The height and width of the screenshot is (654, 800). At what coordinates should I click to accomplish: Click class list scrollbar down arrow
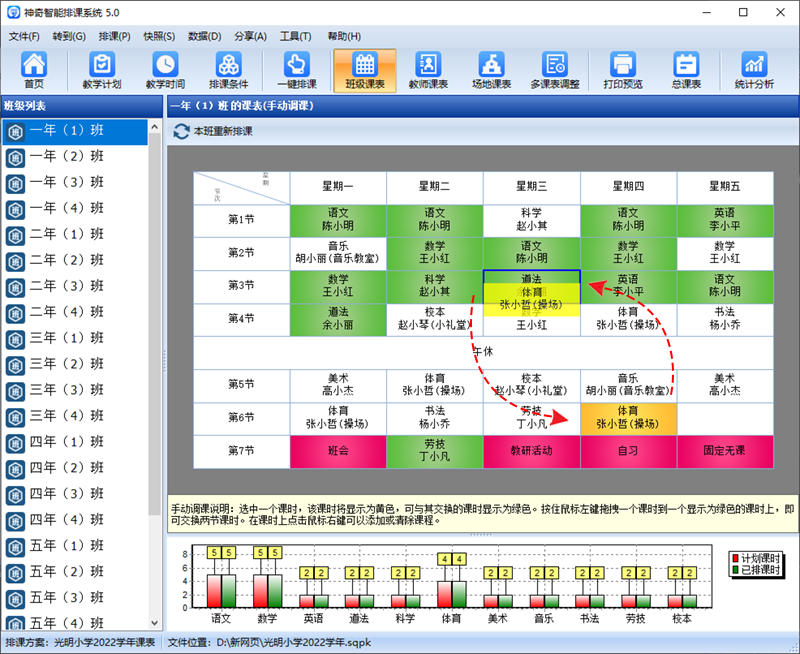pyautogui.click(x=155, y=623)
